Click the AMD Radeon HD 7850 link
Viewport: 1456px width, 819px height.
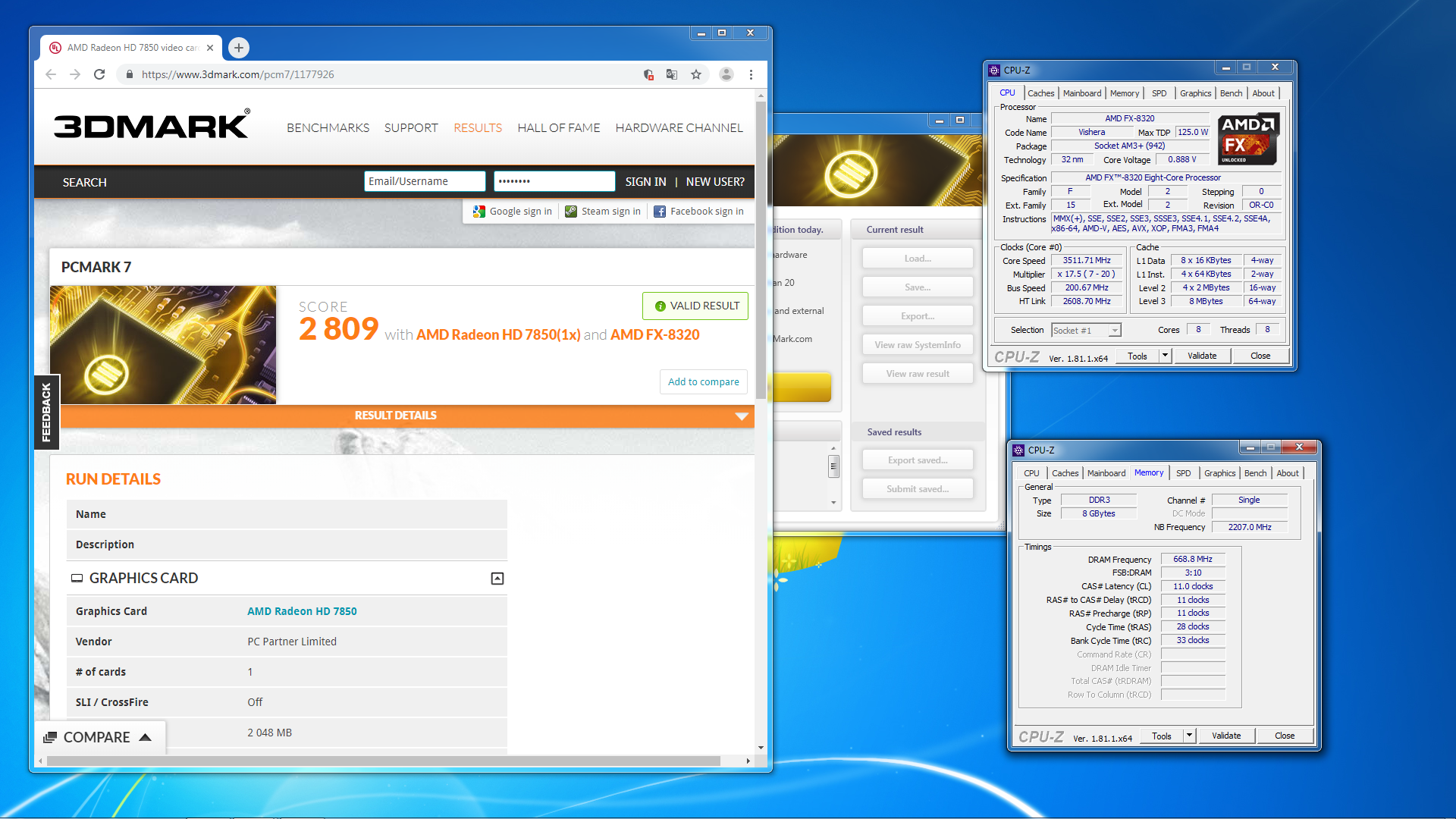tap(302, 611)
